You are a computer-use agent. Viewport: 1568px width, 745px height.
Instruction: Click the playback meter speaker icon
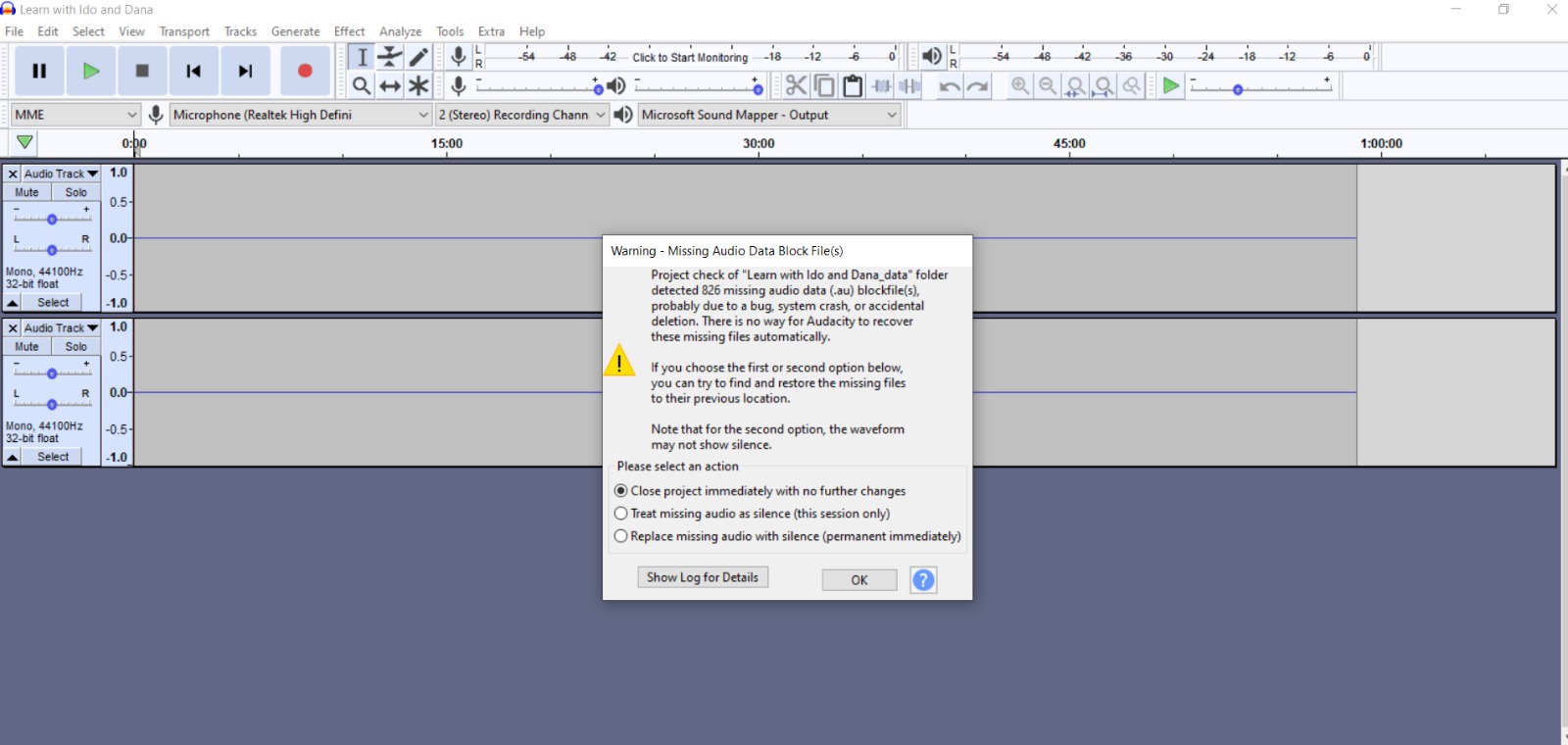coord(932,57)
